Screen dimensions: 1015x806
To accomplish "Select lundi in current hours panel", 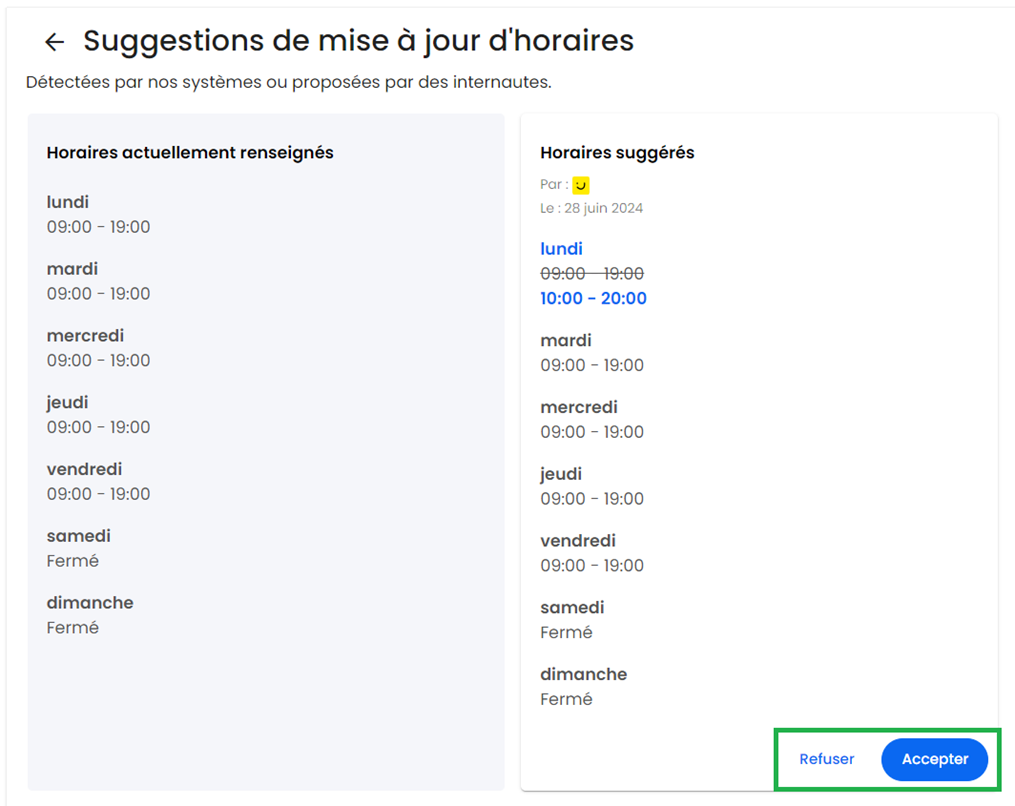I will pos(67,202).
